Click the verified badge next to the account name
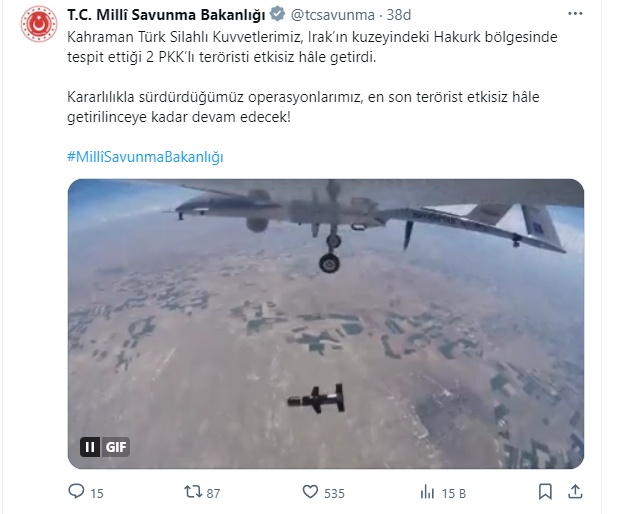 coord(278,14)
